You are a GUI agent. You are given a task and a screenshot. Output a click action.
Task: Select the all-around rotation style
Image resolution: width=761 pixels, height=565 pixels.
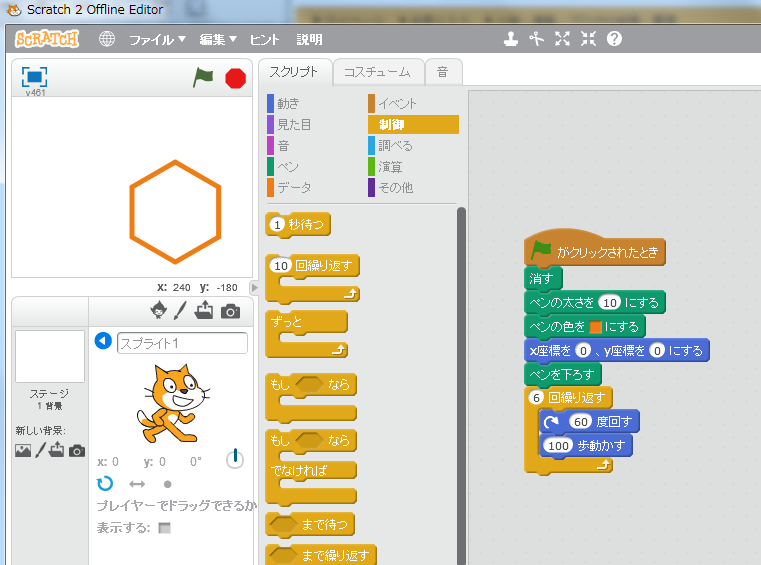[105, 483]
